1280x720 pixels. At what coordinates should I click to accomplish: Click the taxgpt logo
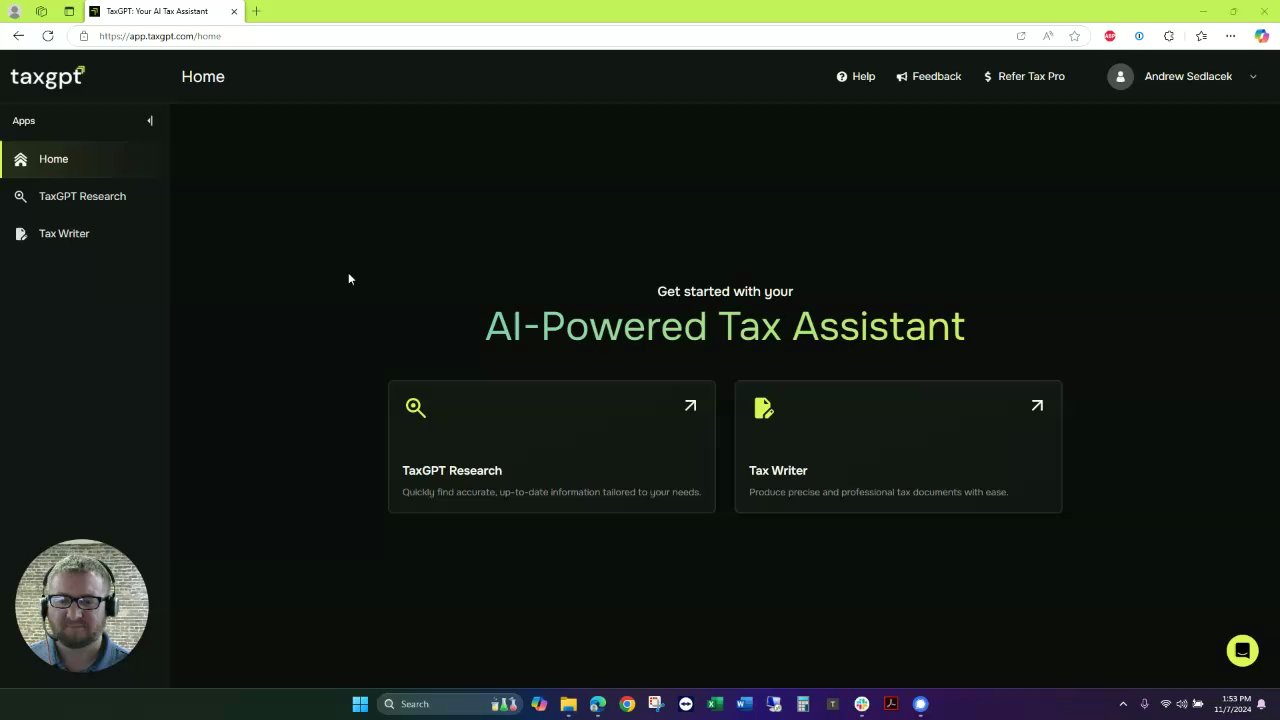tap(47, 77)
